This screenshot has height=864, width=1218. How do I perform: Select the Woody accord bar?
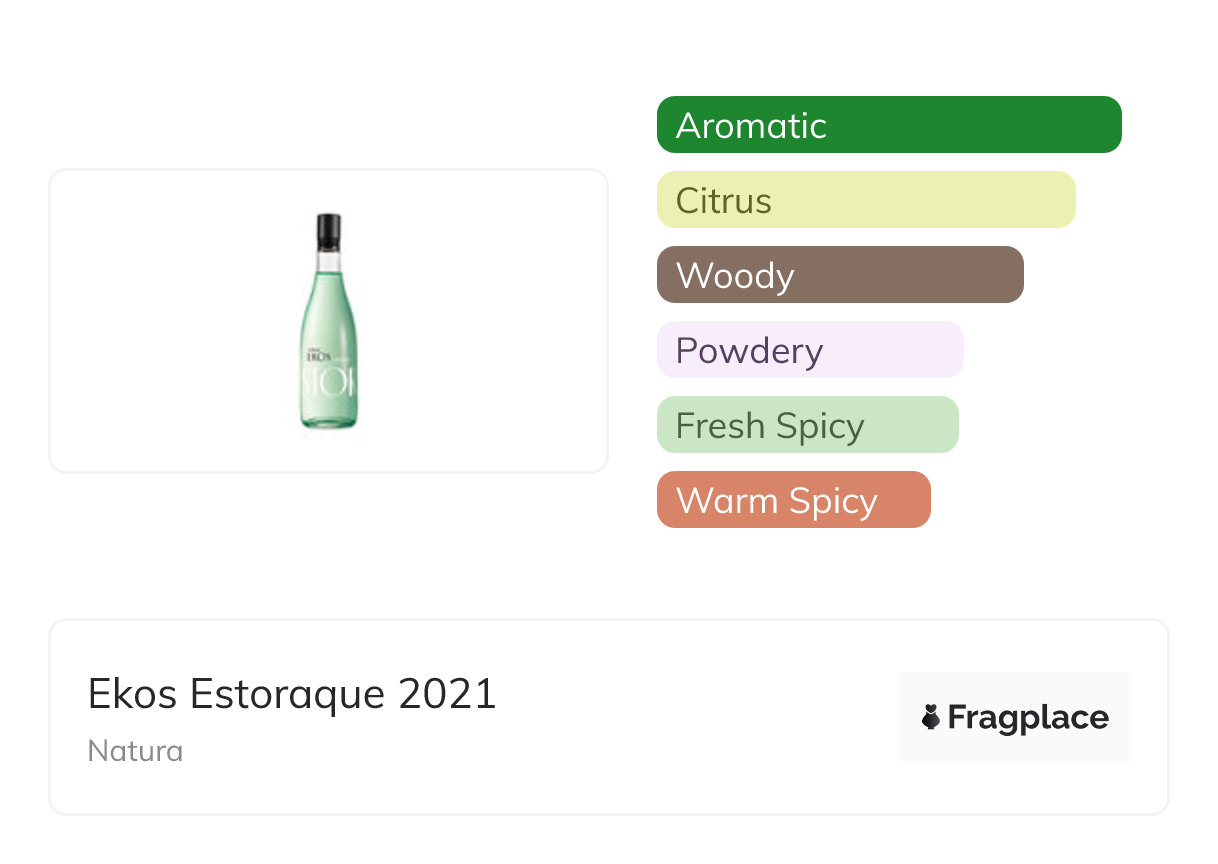coord(839,275)
